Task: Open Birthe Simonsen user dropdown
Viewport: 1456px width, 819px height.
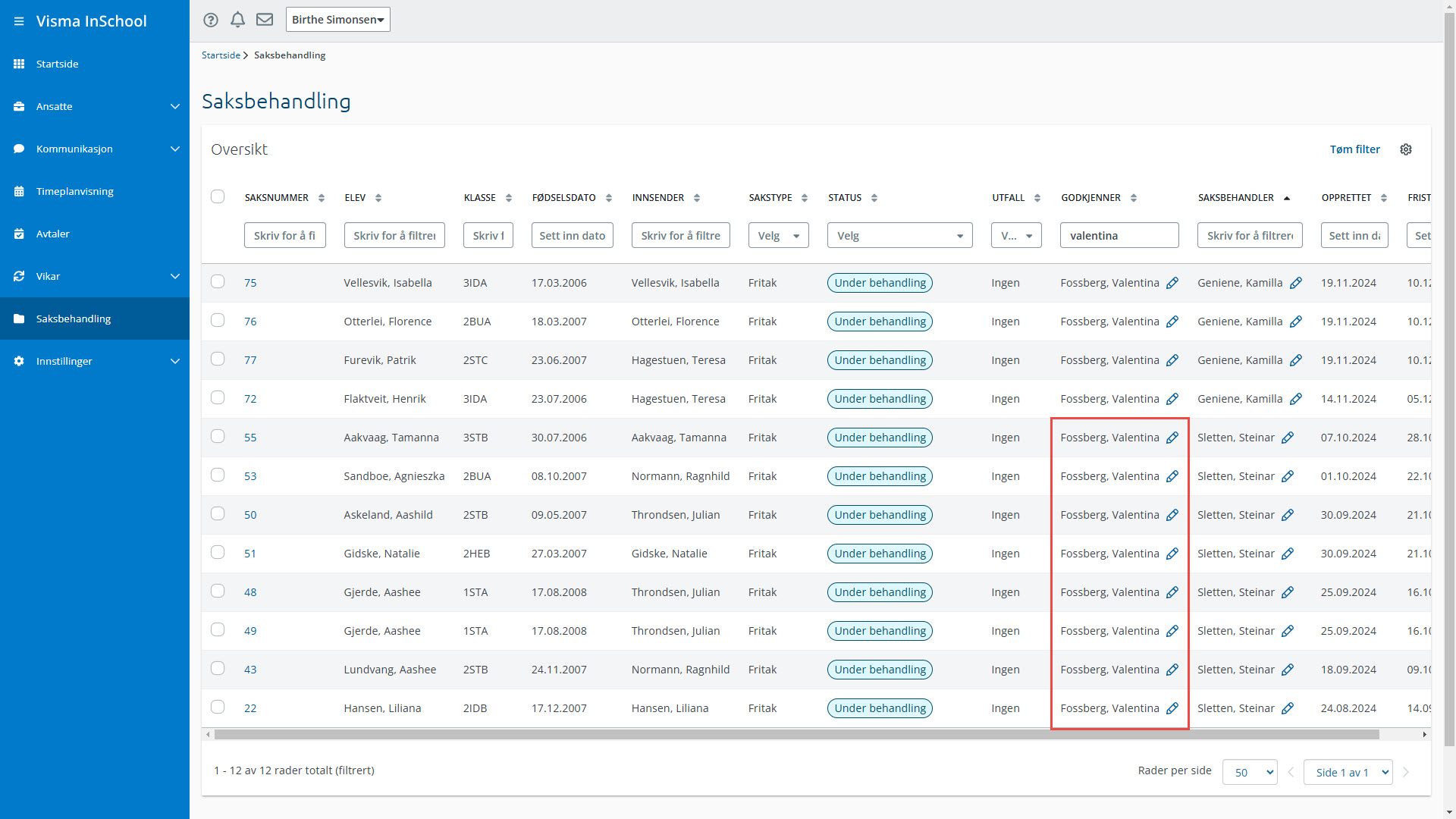Action: [x=337, y=20]
